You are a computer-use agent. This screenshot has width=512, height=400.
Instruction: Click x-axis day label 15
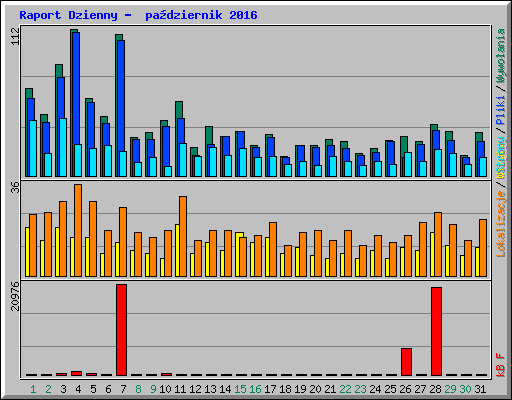240,389
